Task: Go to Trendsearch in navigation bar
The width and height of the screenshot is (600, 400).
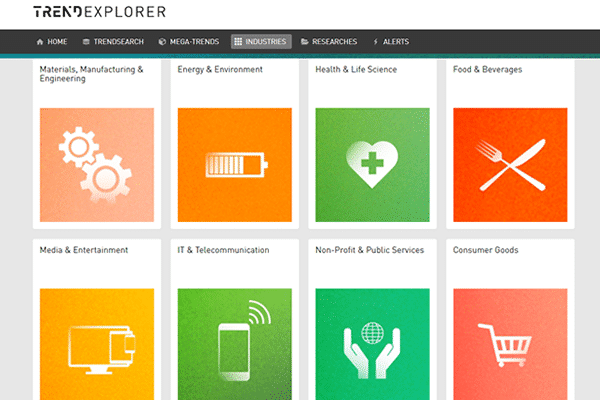Action: (x=113, y=42)
